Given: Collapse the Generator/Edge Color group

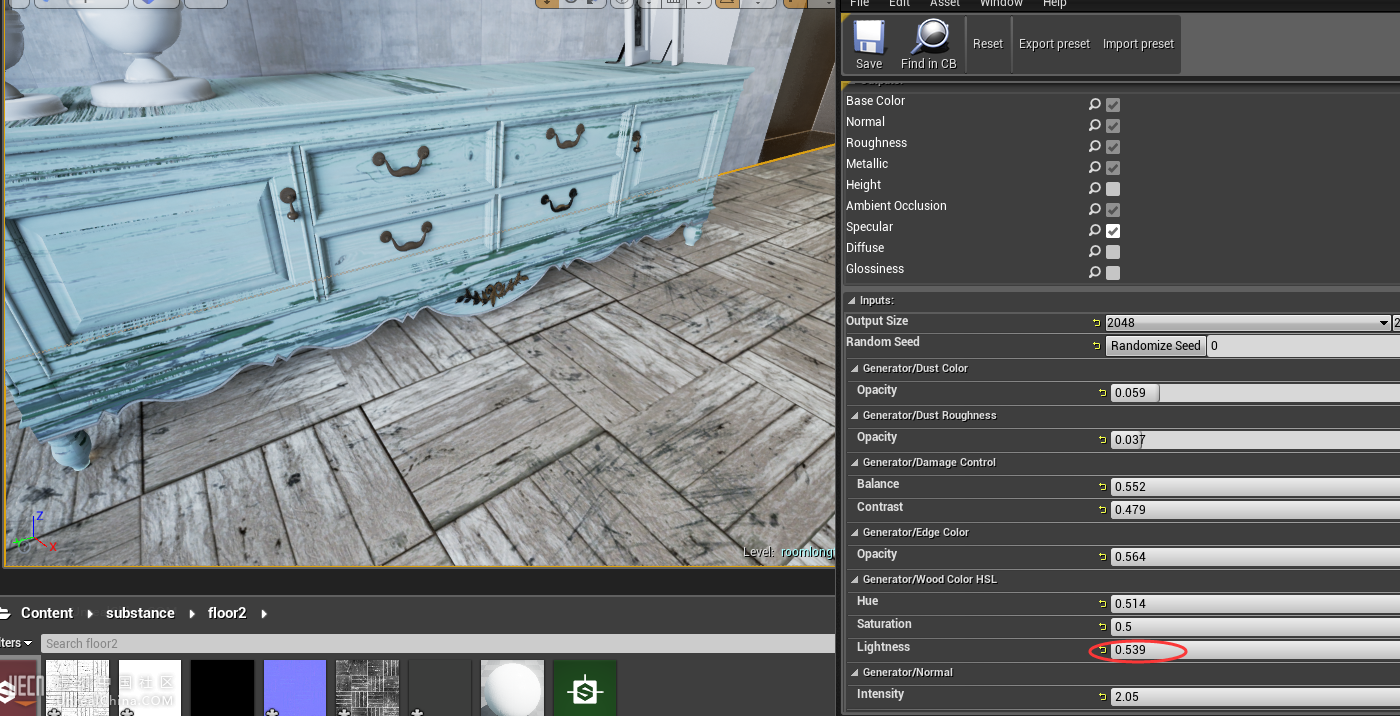Looking at the screenshot, I should click(x=856, y=533).
